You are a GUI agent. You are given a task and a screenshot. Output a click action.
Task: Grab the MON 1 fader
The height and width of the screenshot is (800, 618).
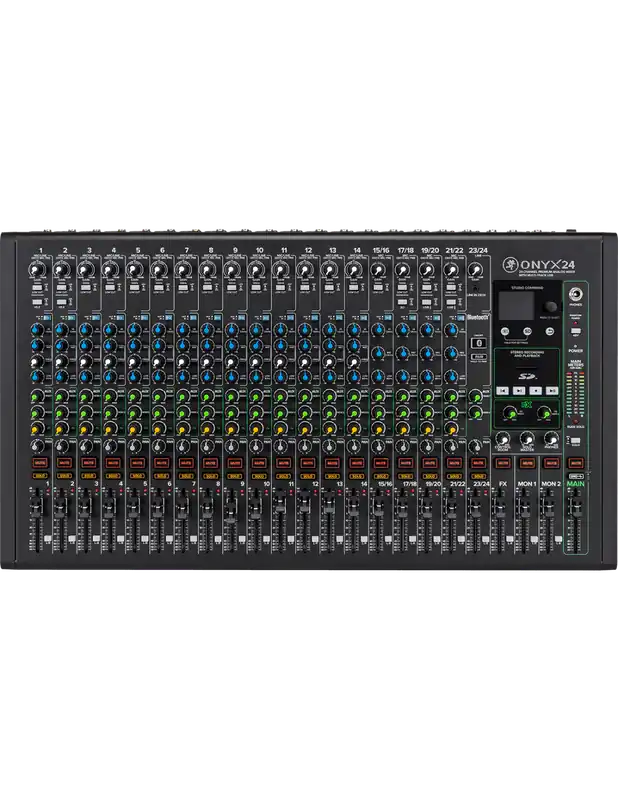pos(523,506)
